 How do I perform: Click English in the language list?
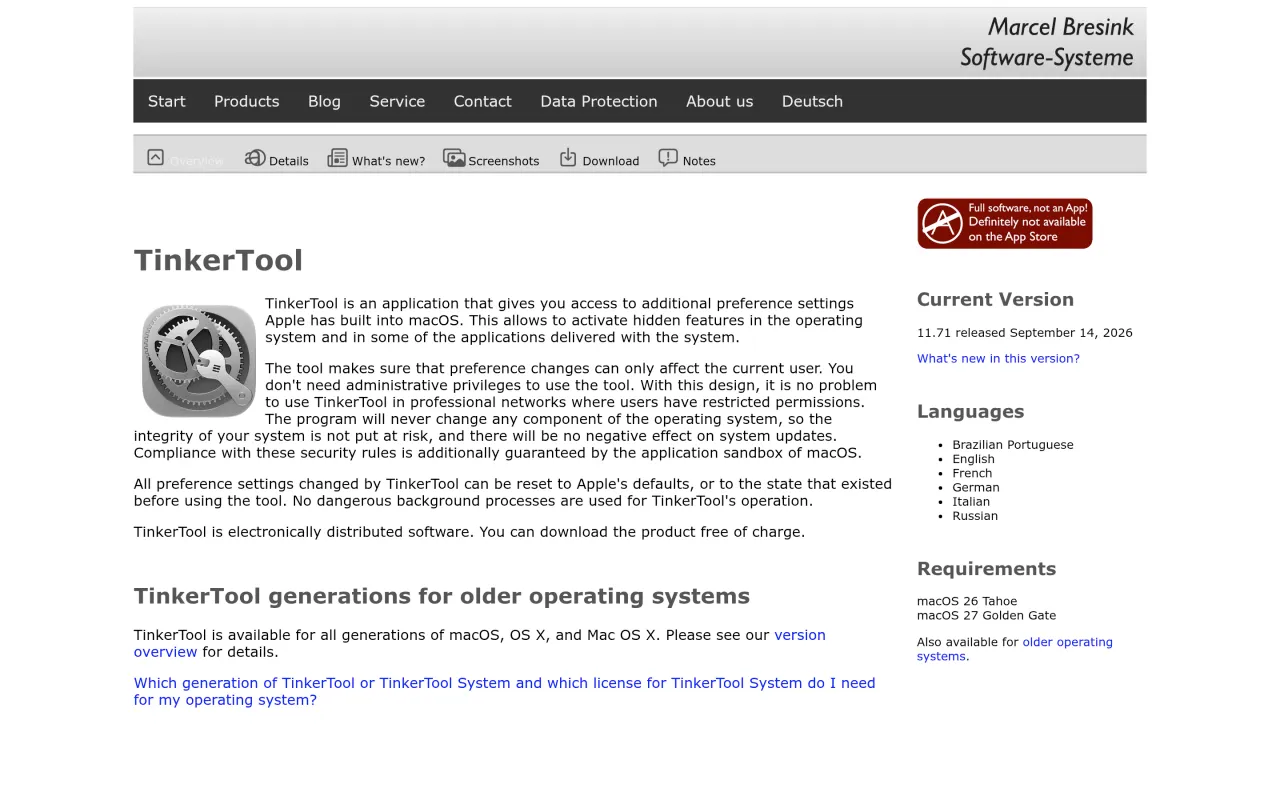(x=973, y=459)
